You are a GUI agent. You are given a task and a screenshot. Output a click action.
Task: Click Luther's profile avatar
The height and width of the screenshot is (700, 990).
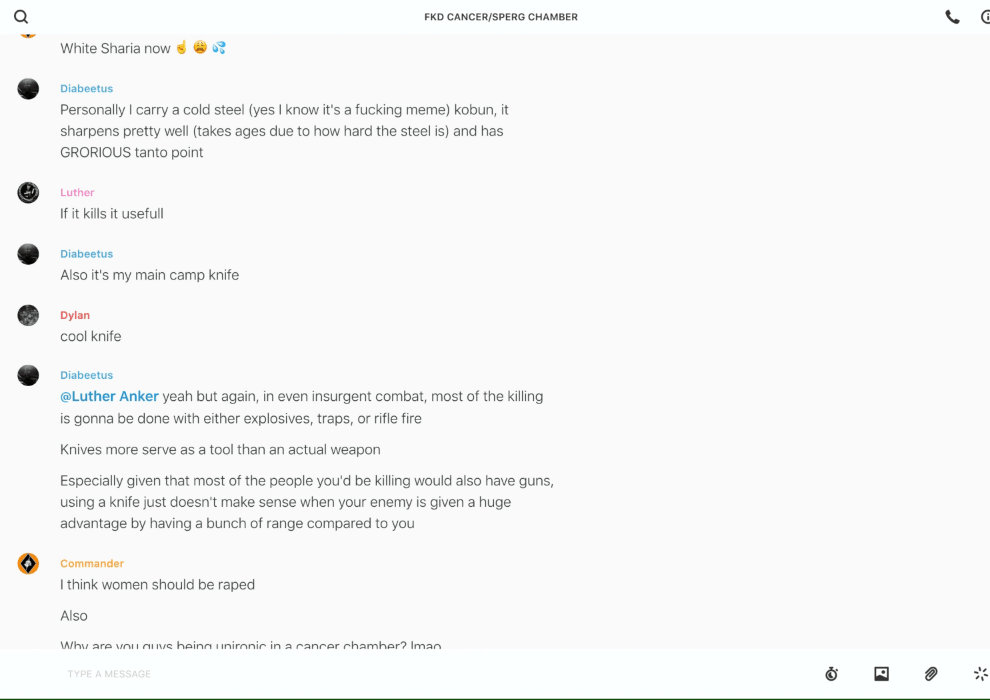click(x=28, y=193)
